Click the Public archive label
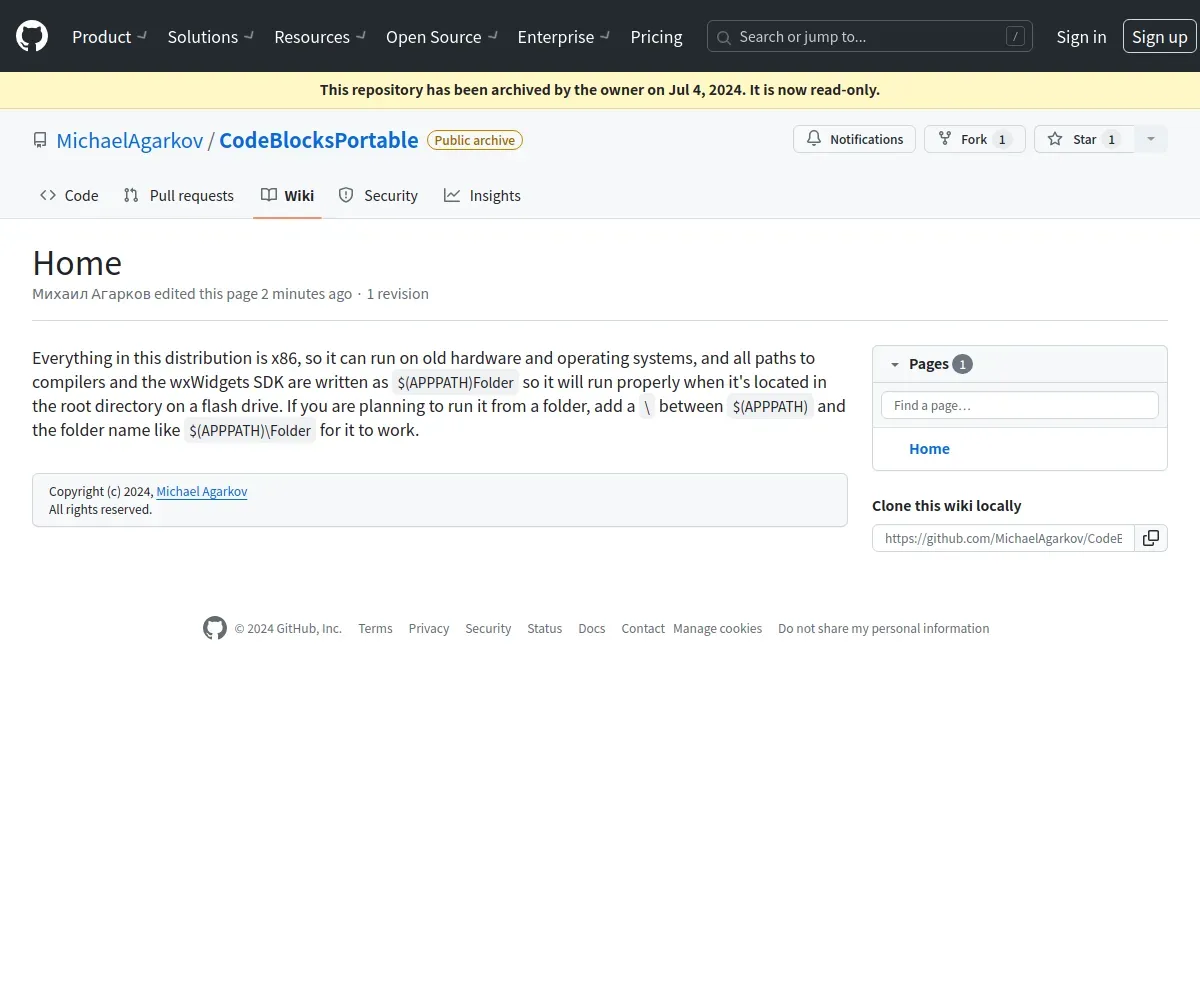1200x1000 pixels. [475, 140]
